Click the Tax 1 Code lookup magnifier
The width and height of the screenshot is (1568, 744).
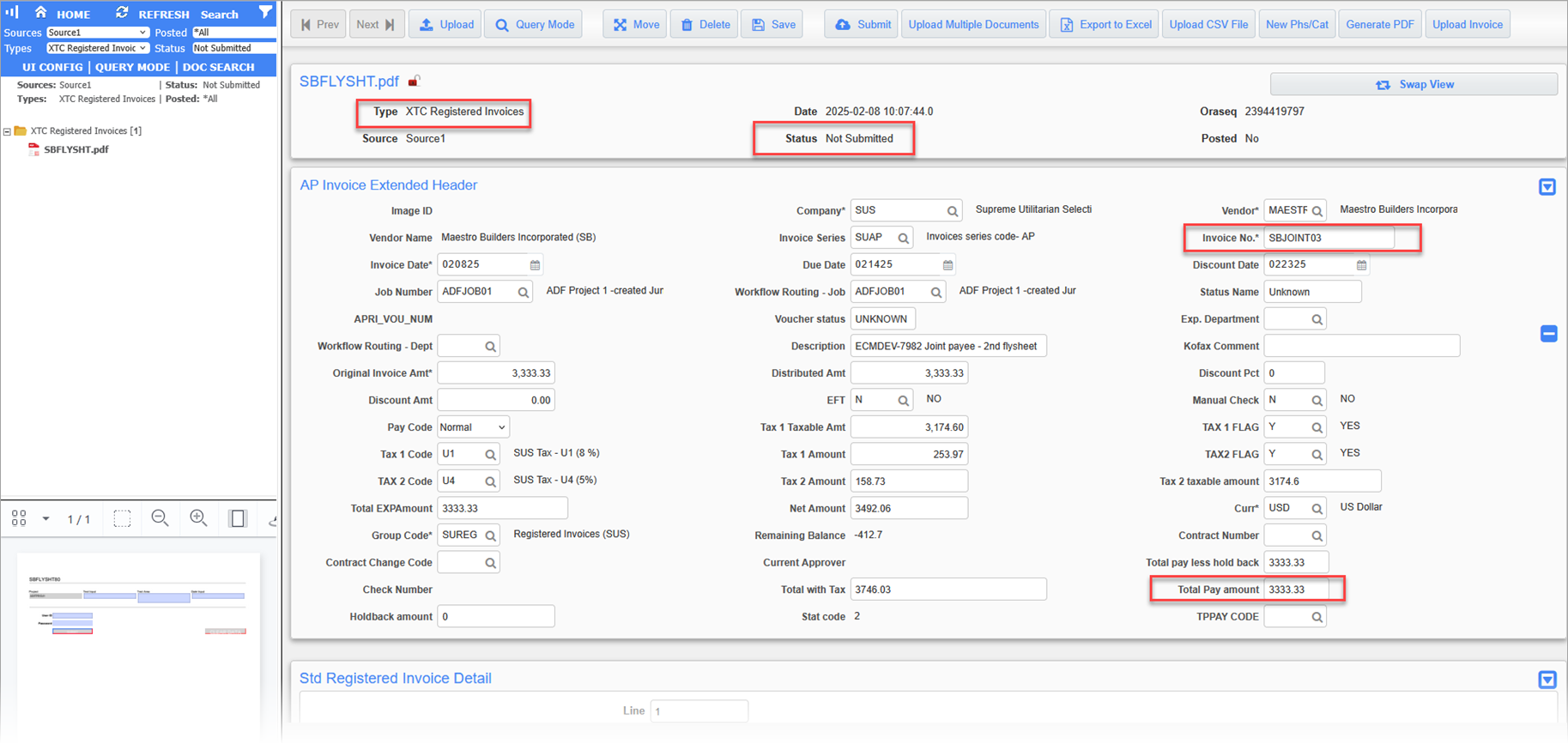[491, 455]
